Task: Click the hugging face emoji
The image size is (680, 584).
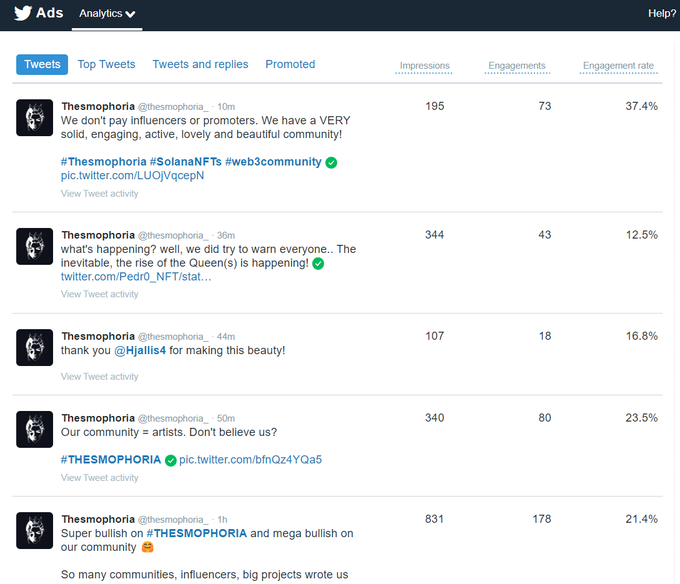Action: pyautogui.click(x=148, y=547)
